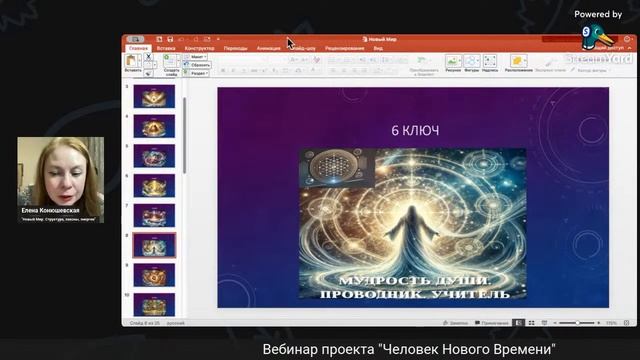Select slide 6 thumbnail
The height and width of the screenshot is (360, 640).
(x=154, y=186)
